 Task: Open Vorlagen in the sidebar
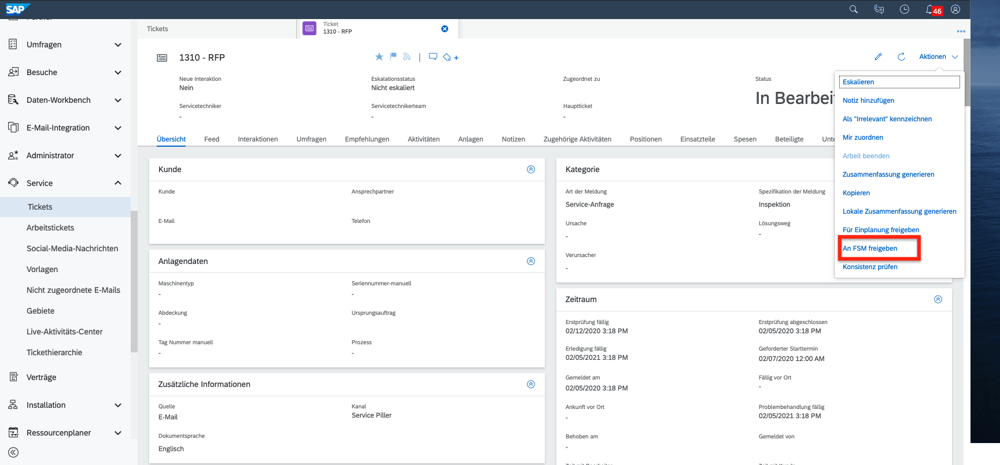(42, 269)
